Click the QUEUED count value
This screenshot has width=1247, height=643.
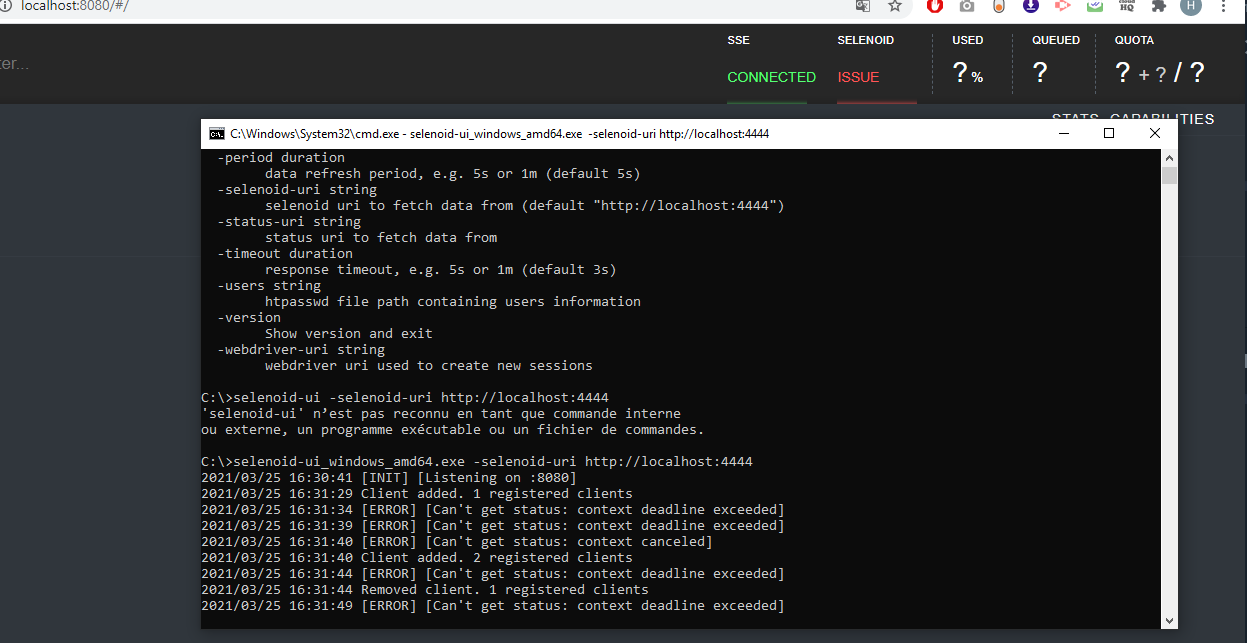(x=1040, y=73)
